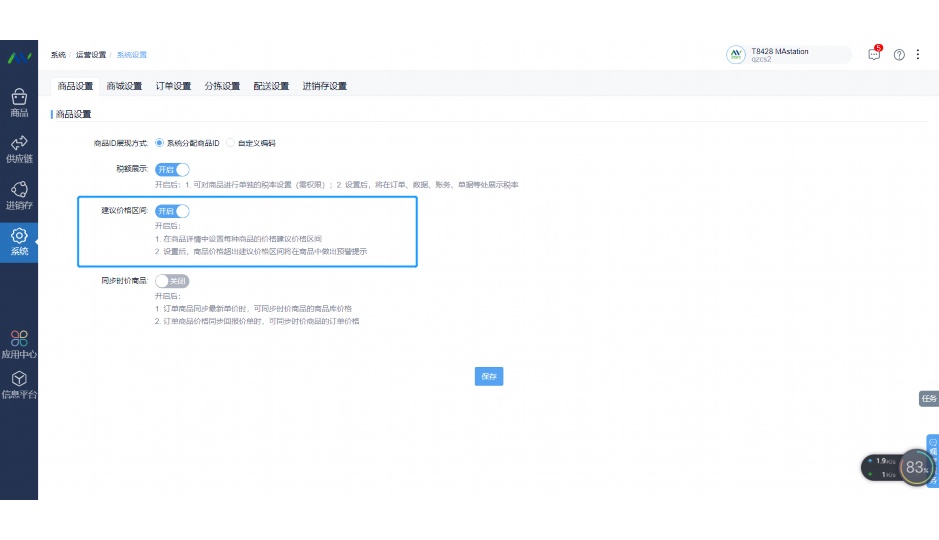Switch to the 订单设置 tab

(173, 86)
